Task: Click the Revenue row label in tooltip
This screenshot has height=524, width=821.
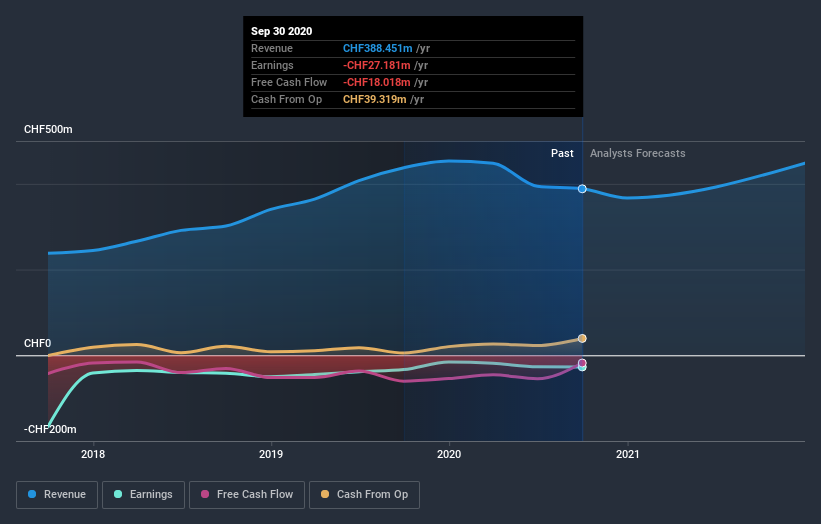Action: (272, 48)
